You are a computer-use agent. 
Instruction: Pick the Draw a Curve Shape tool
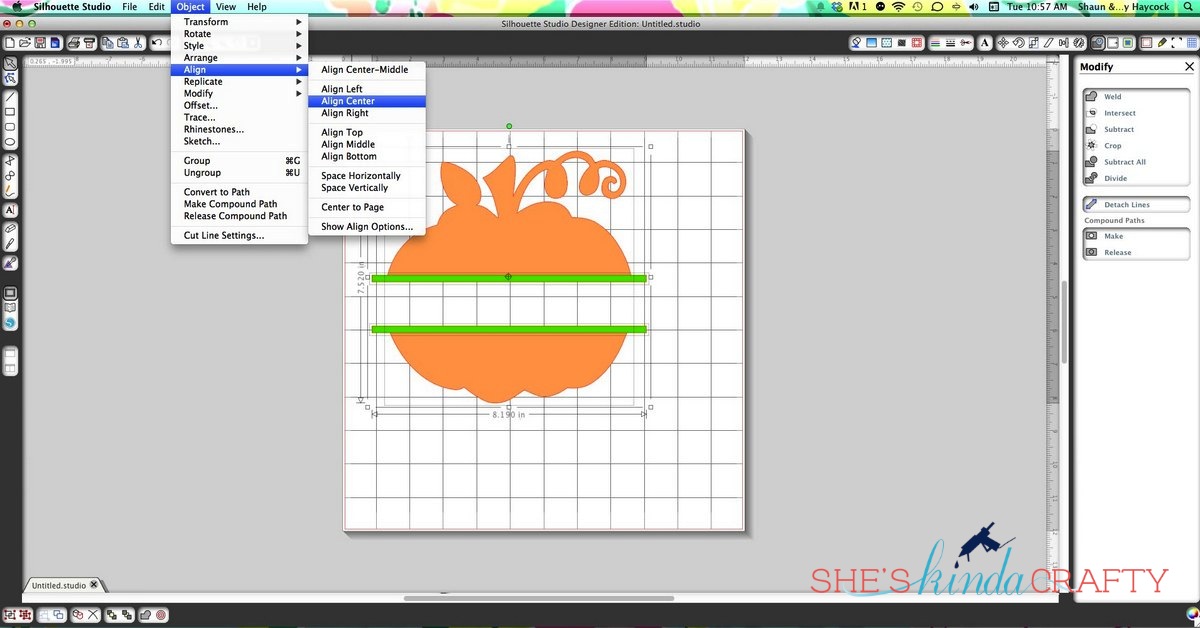(x=10, y=175)
